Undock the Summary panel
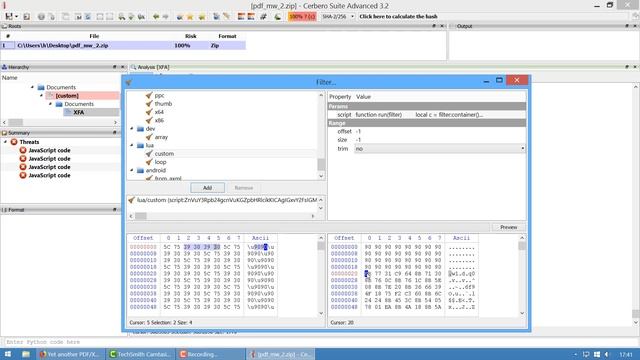The width and height of the screenshot is (640, 360). [115, 133]
